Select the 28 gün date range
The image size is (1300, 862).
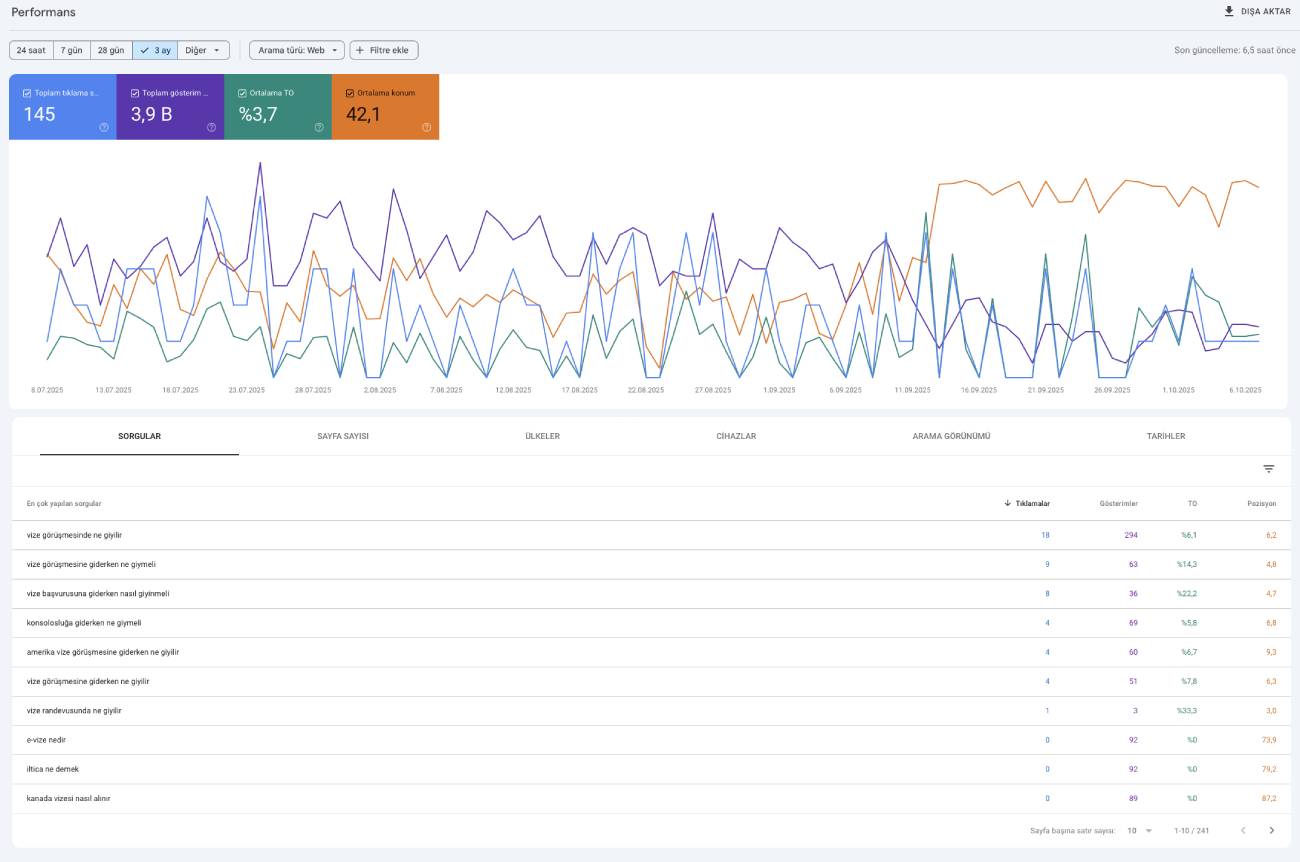click(x=111, y=50)
